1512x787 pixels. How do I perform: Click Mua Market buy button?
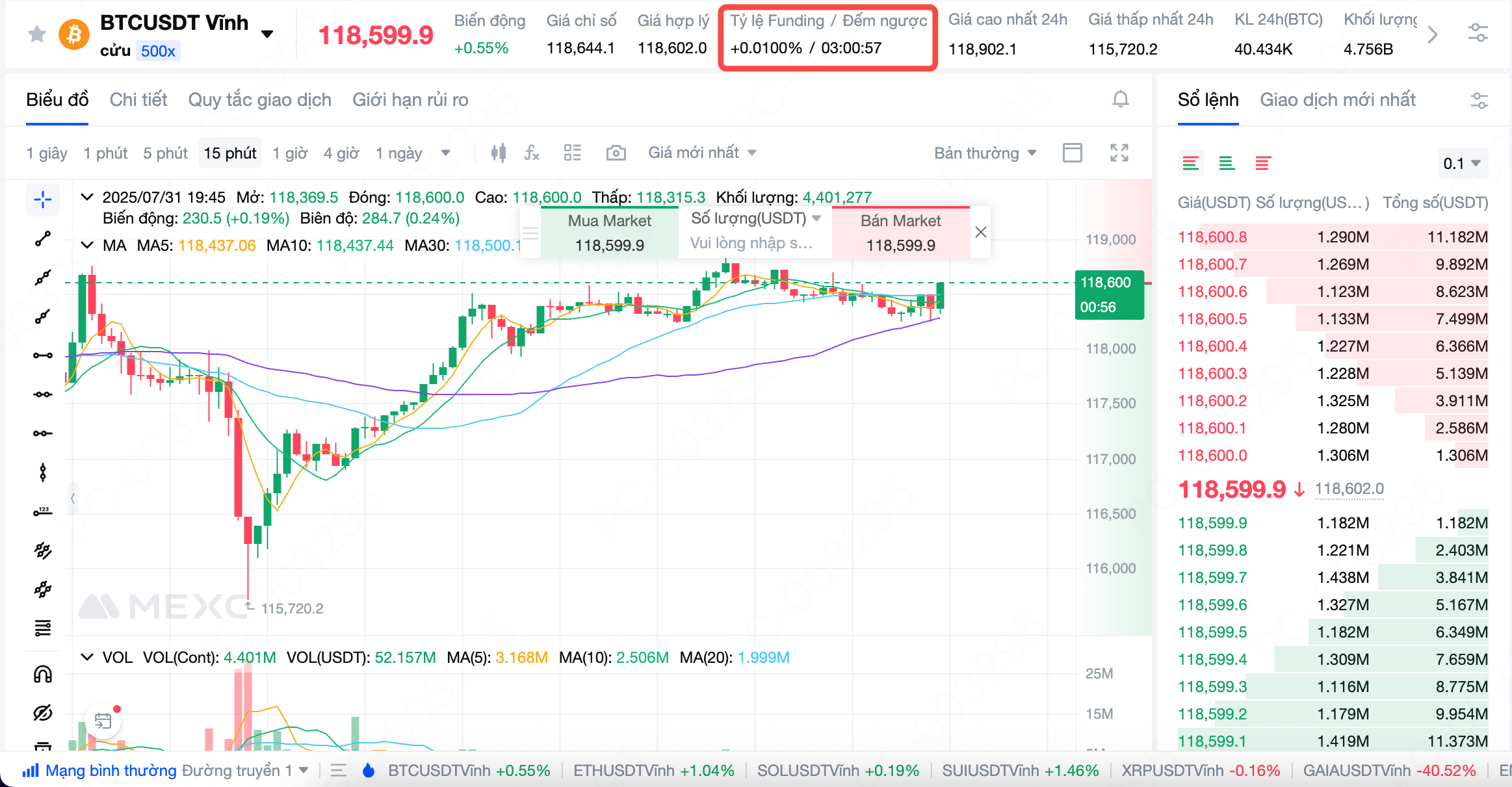point(609,233)
